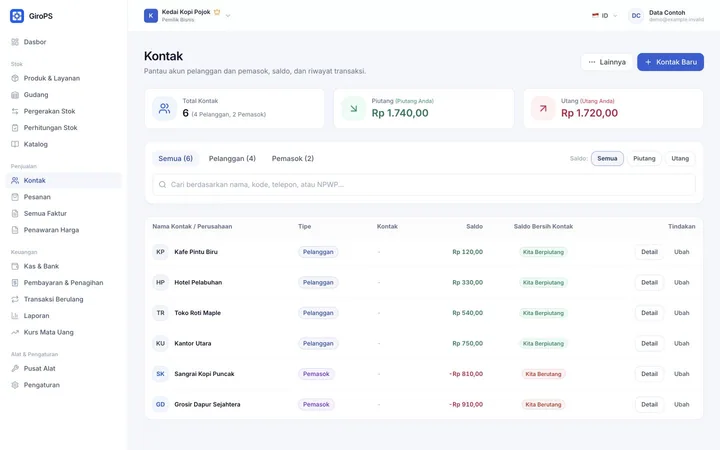The image size is (720, 450).
Task: Filter saldo by Semua pill
Action: coord(607,158)
